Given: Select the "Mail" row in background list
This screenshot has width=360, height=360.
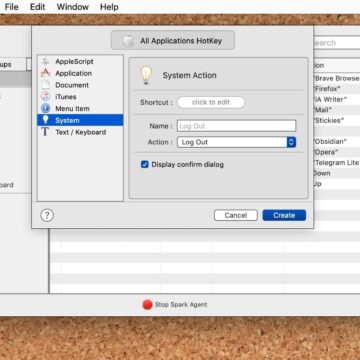Looking at the screenshot, I should coord(337,110).
